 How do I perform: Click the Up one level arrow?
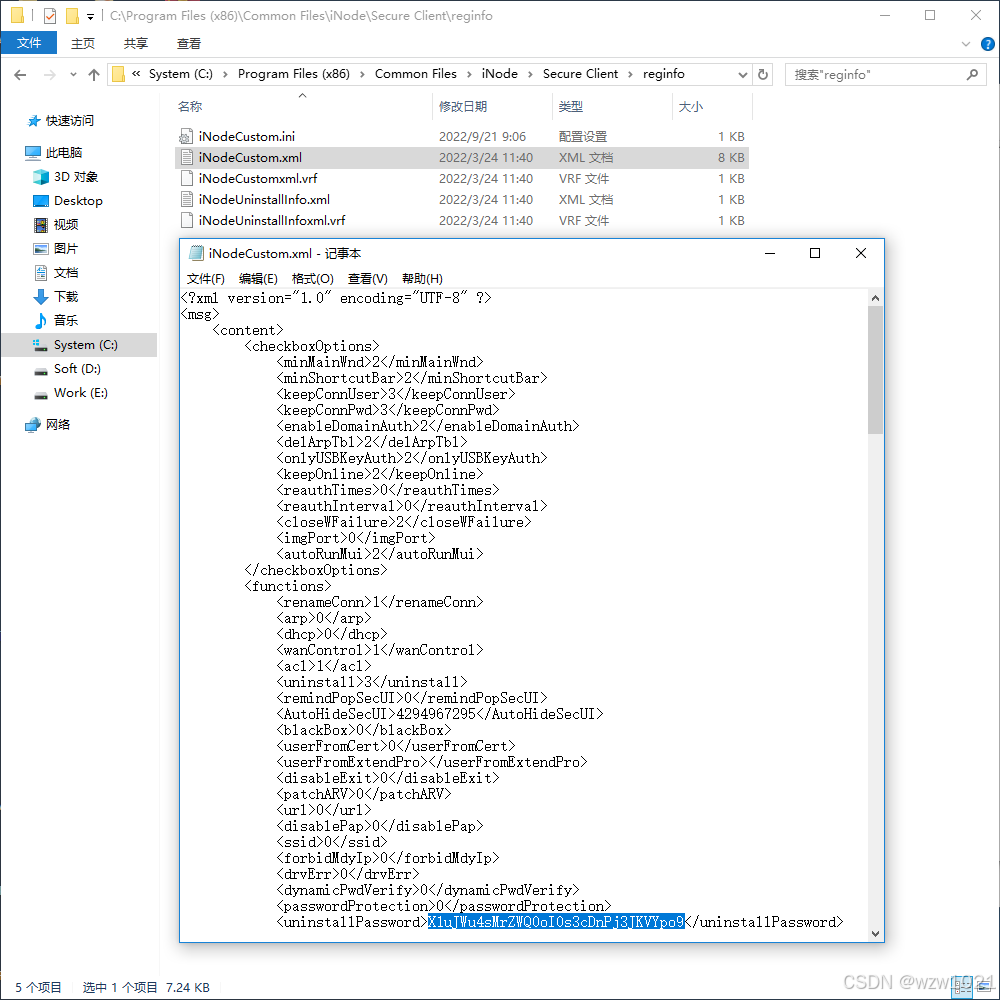(x=94, y=75)
